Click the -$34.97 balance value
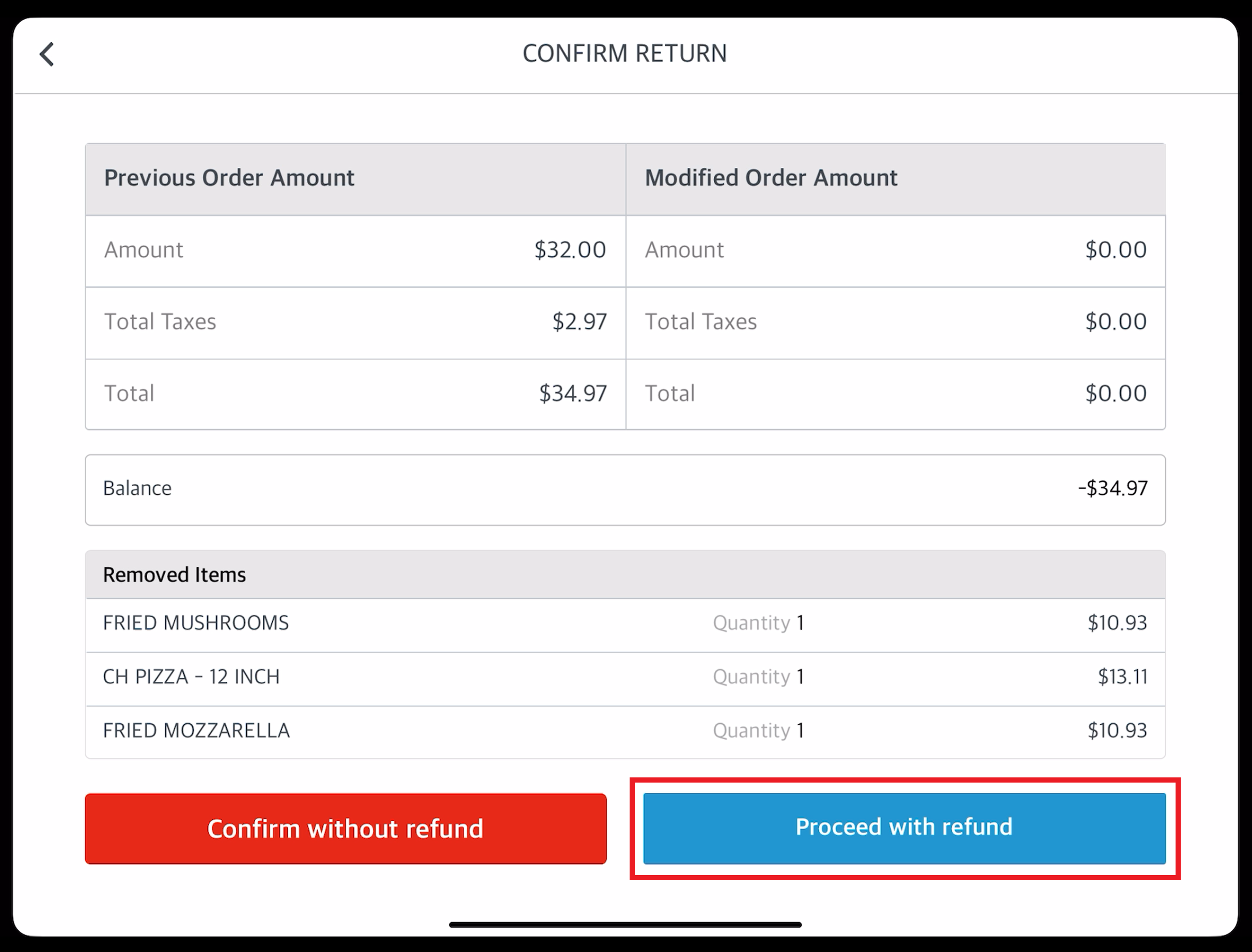1252x952 pixels. coord(1112,488)
